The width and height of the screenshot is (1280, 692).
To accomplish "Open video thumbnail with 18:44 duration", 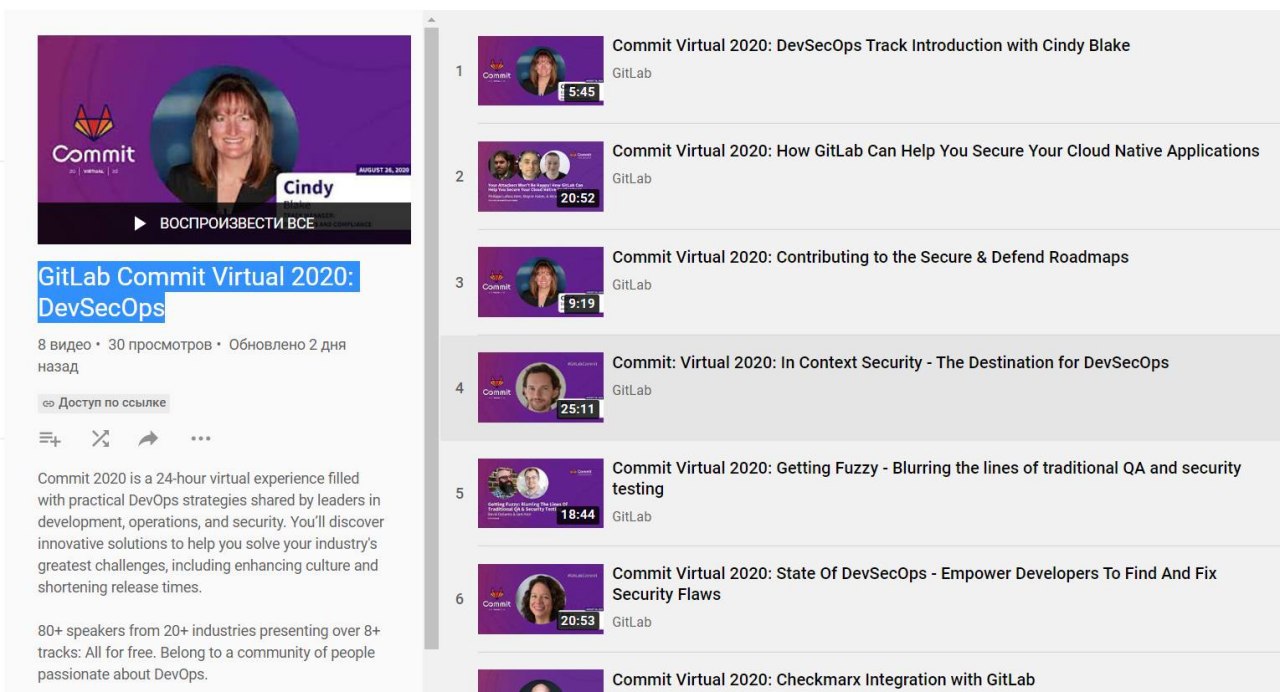I will [540, 493].
